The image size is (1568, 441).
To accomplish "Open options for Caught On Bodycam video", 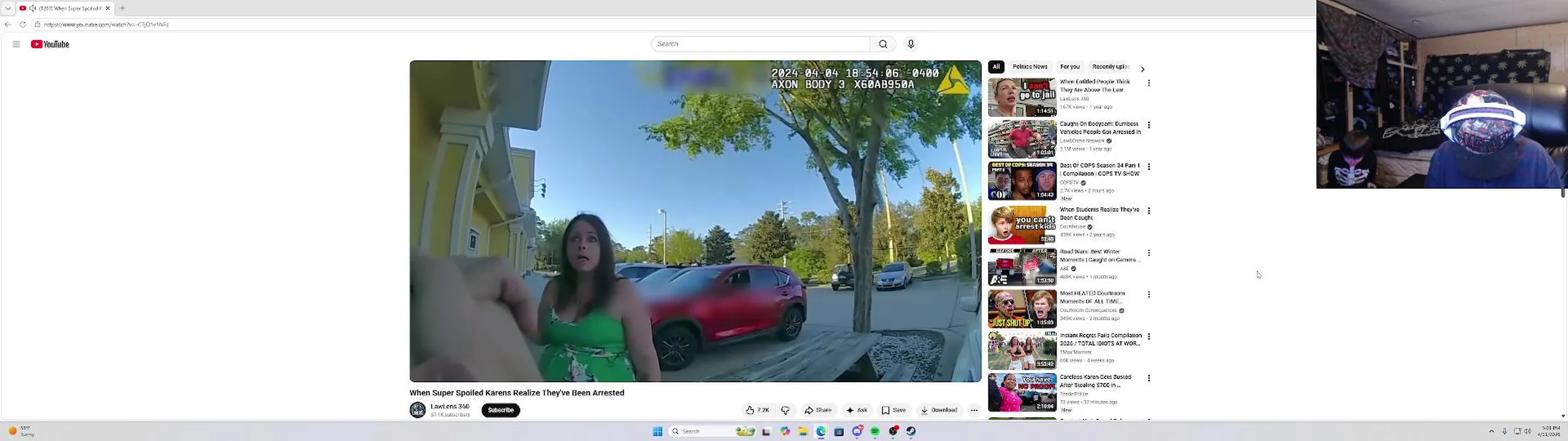I will pos(1149,125).
